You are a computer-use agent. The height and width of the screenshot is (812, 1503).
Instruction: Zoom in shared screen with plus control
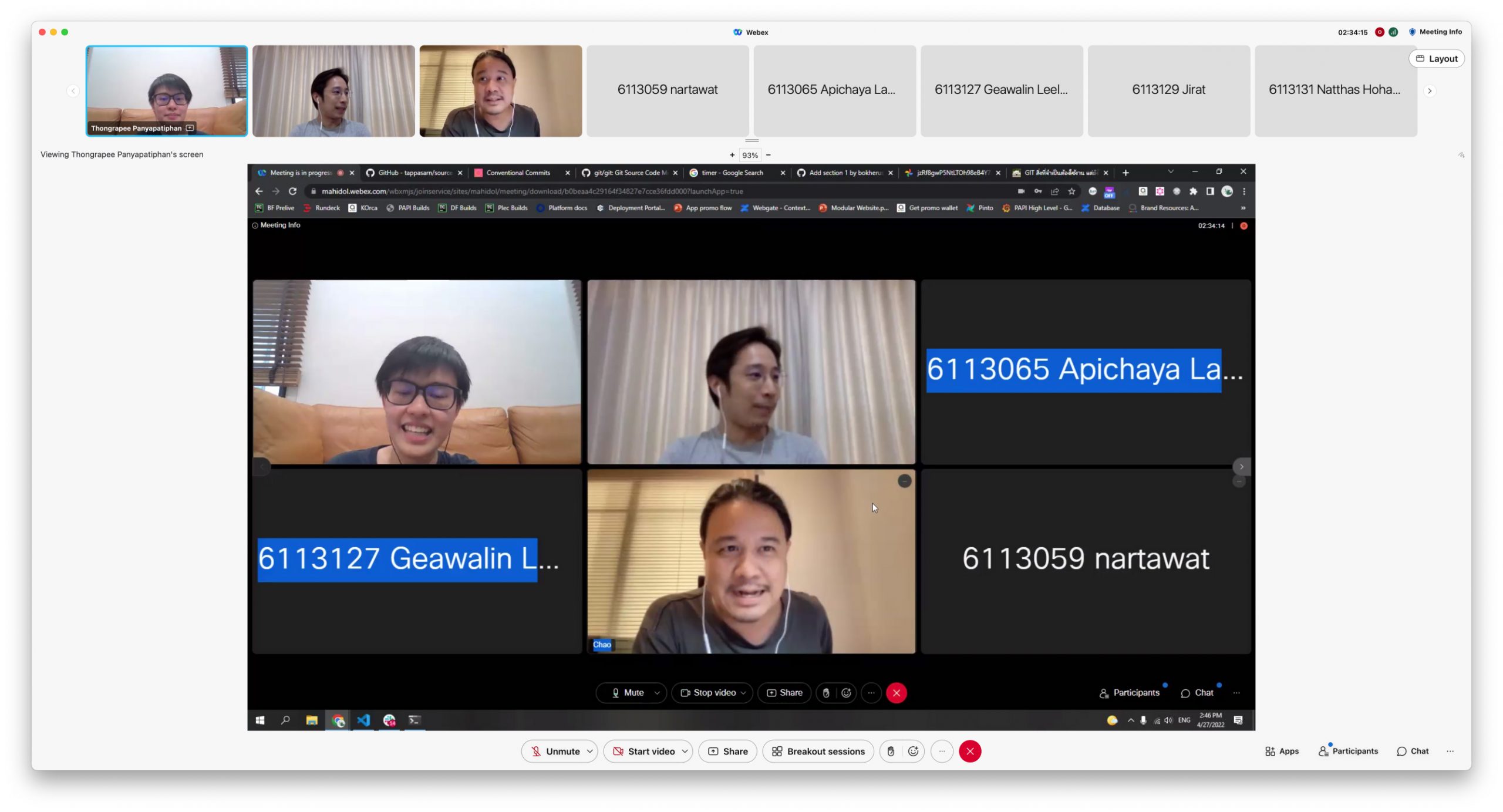tap(732, 155)
